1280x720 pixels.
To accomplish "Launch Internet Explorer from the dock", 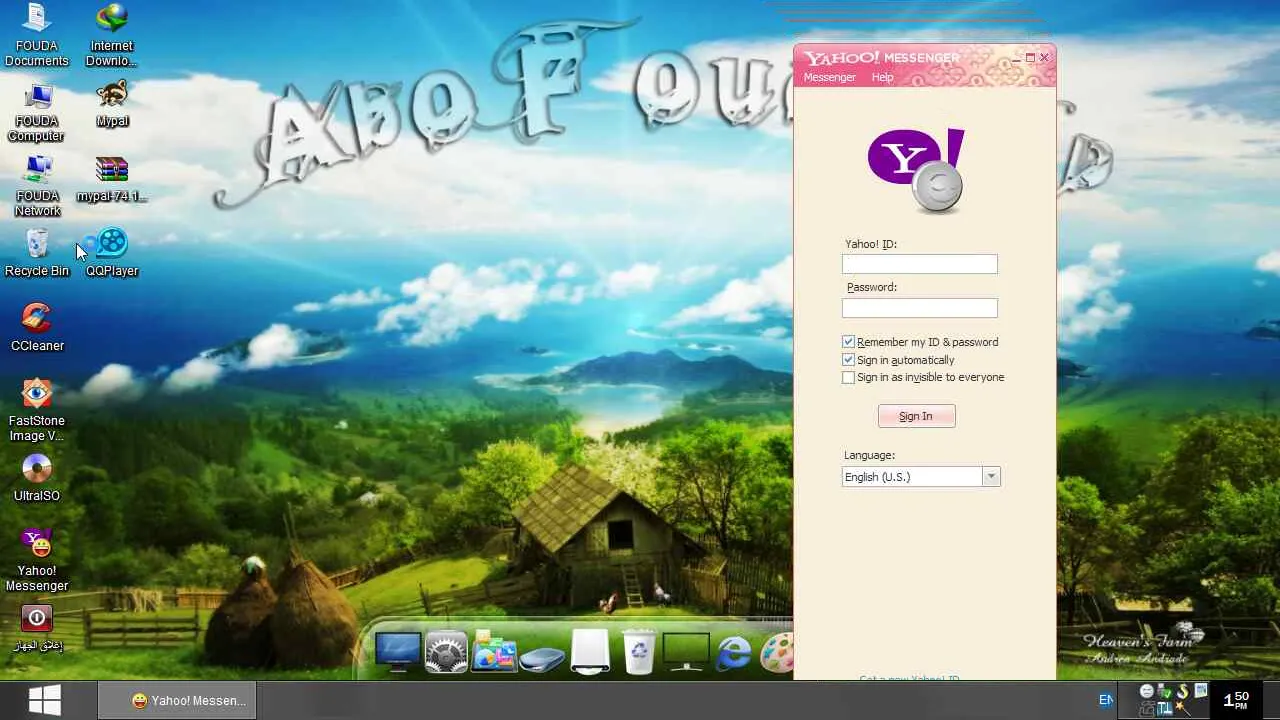I will click(734, 652).
